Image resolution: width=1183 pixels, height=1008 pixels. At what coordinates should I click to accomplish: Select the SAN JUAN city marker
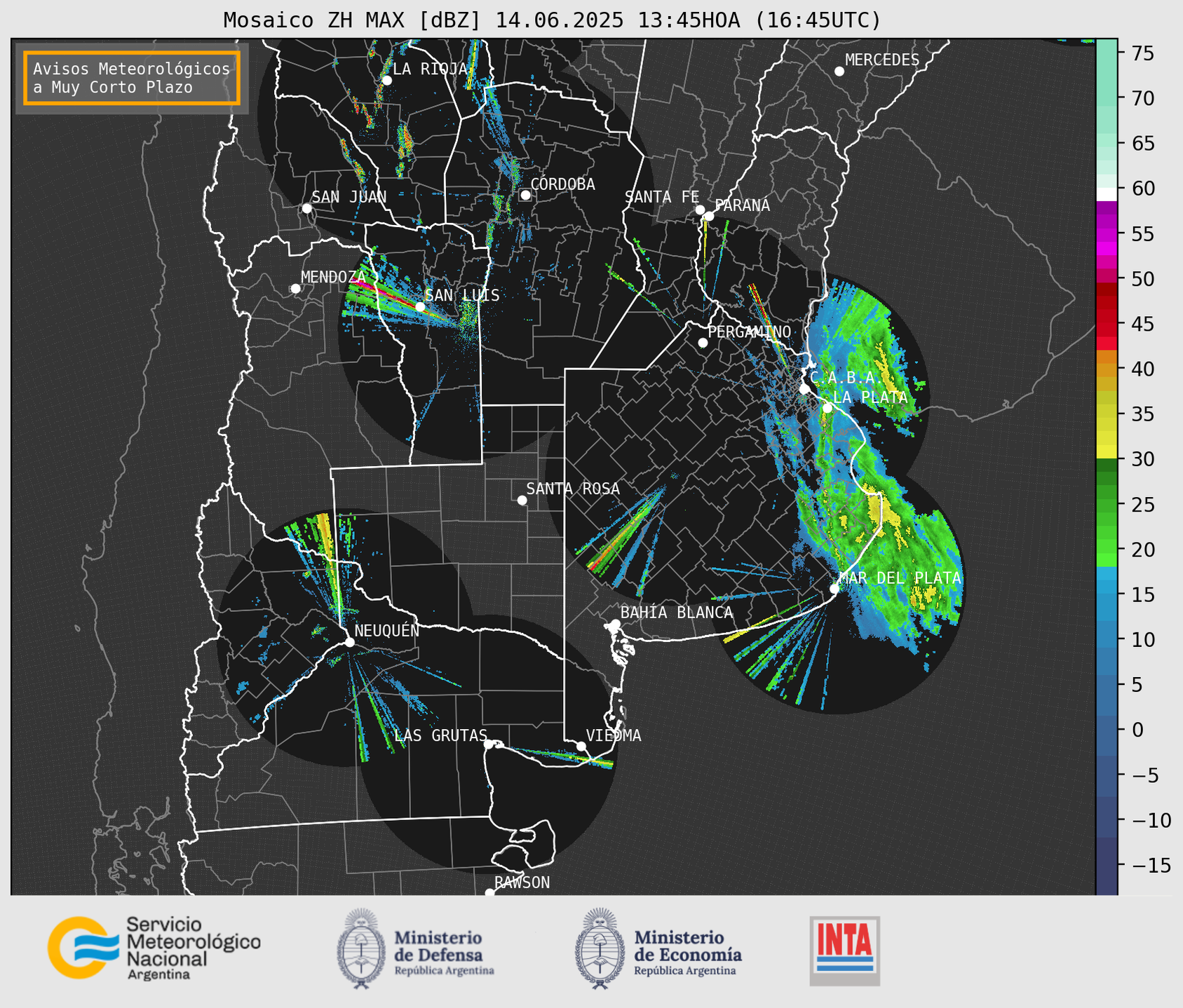306,208
